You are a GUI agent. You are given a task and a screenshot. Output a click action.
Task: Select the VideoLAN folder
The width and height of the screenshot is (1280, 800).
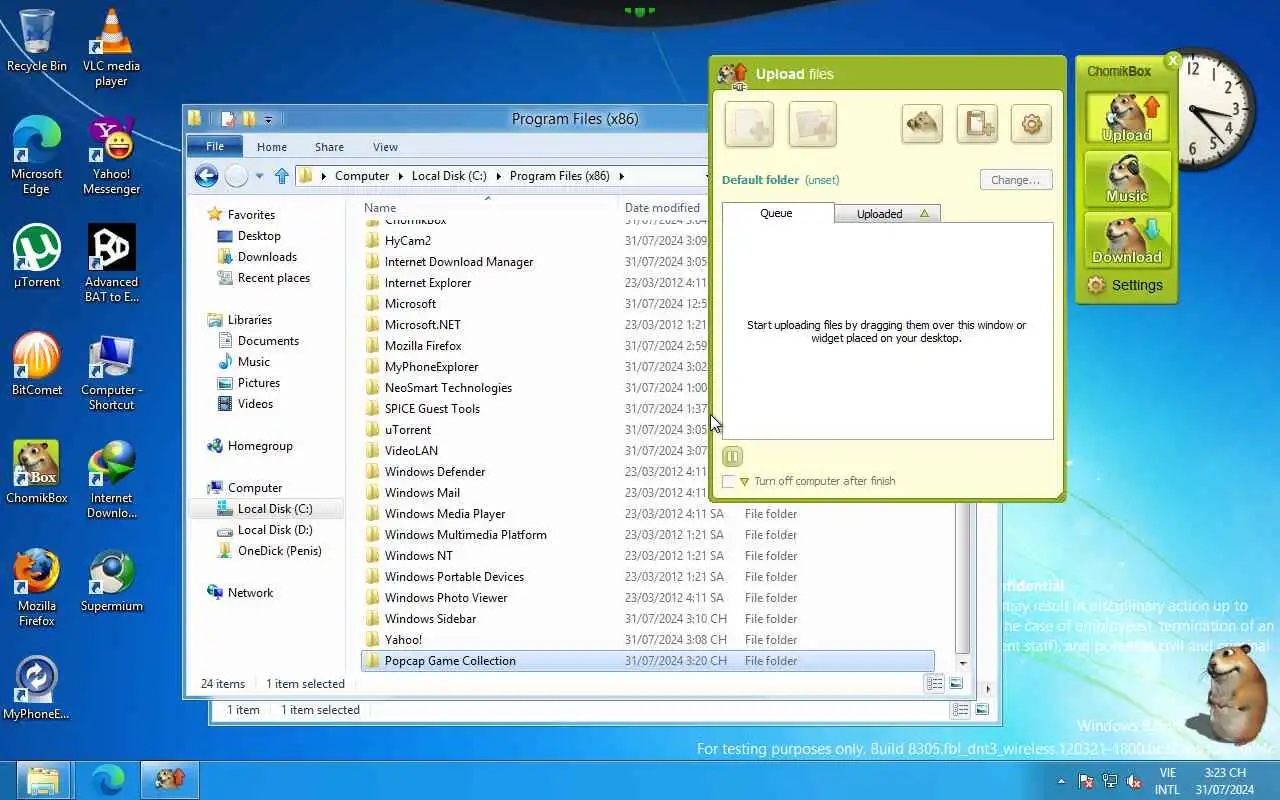(x=411, y=451)
